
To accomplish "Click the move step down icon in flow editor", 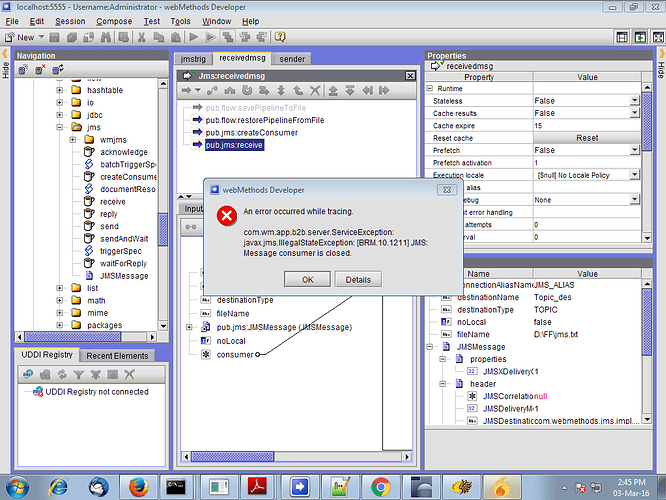I will 350,90.
